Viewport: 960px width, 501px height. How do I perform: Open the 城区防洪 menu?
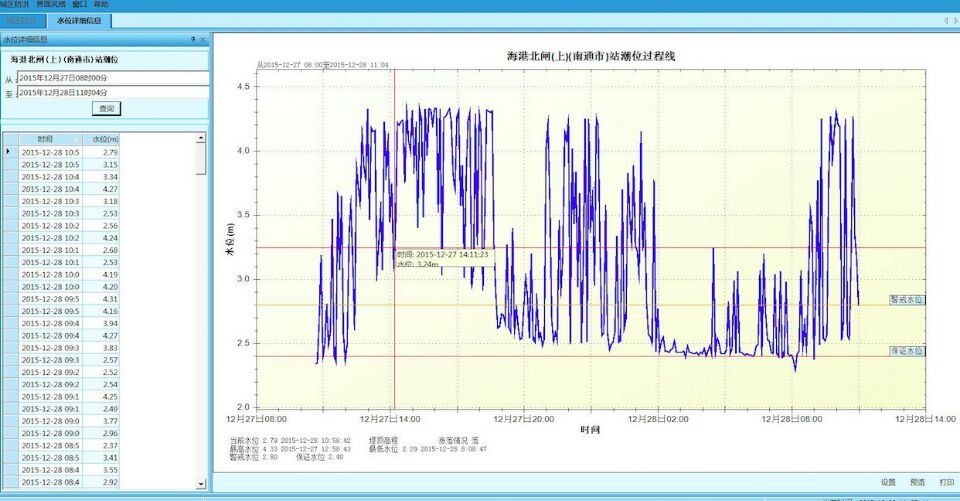tap(13, 4)
